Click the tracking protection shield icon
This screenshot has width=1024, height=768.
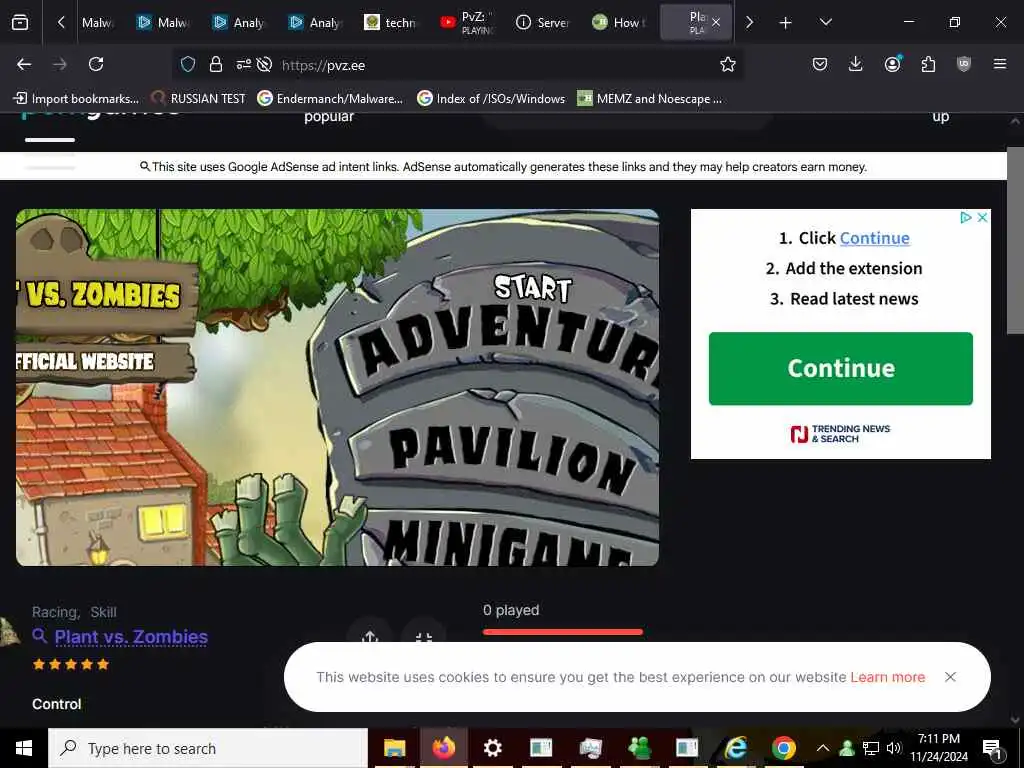click(x=188, y=64)
